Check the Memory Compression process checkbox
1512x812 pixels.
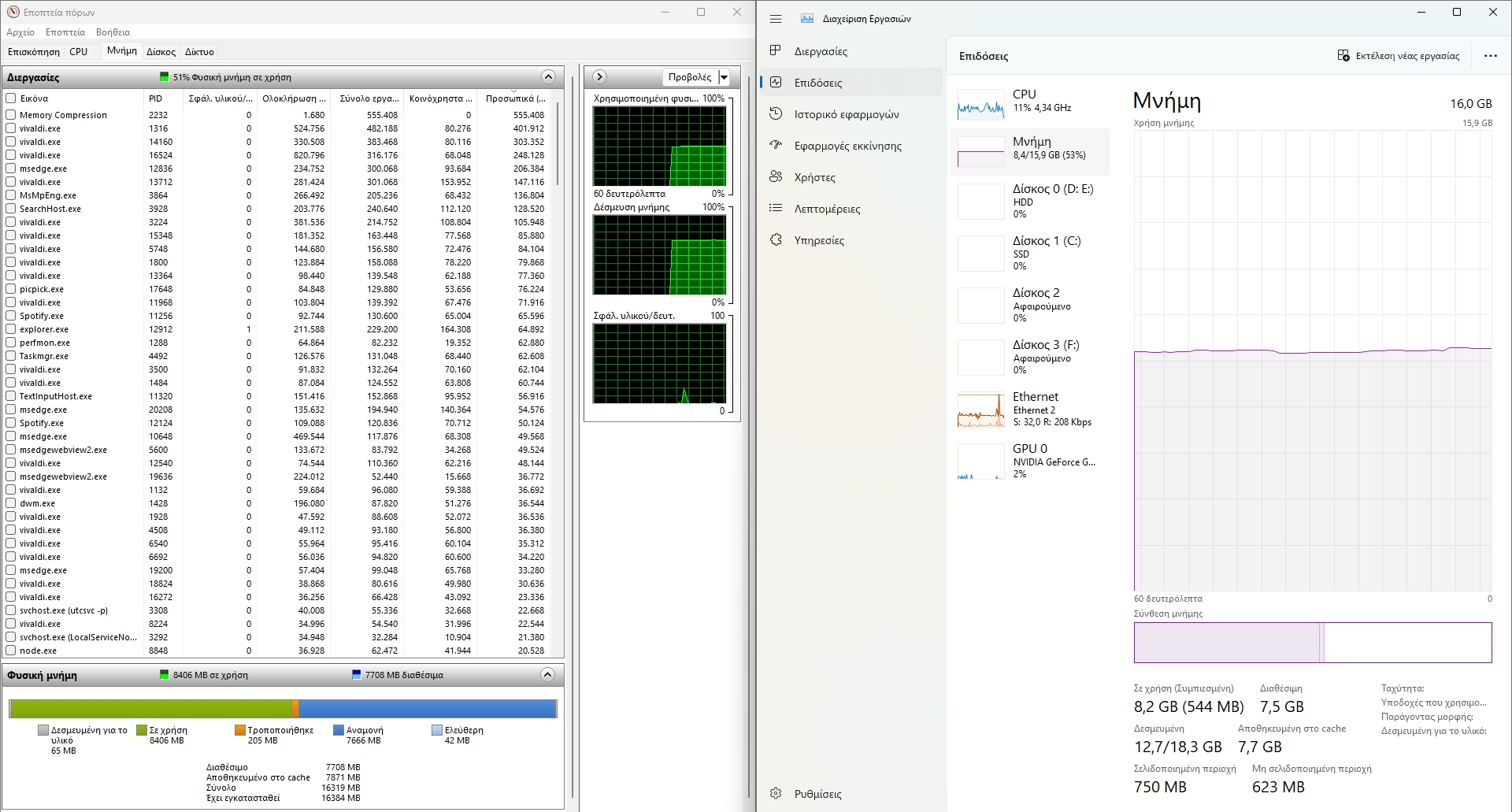coord(11,115)
